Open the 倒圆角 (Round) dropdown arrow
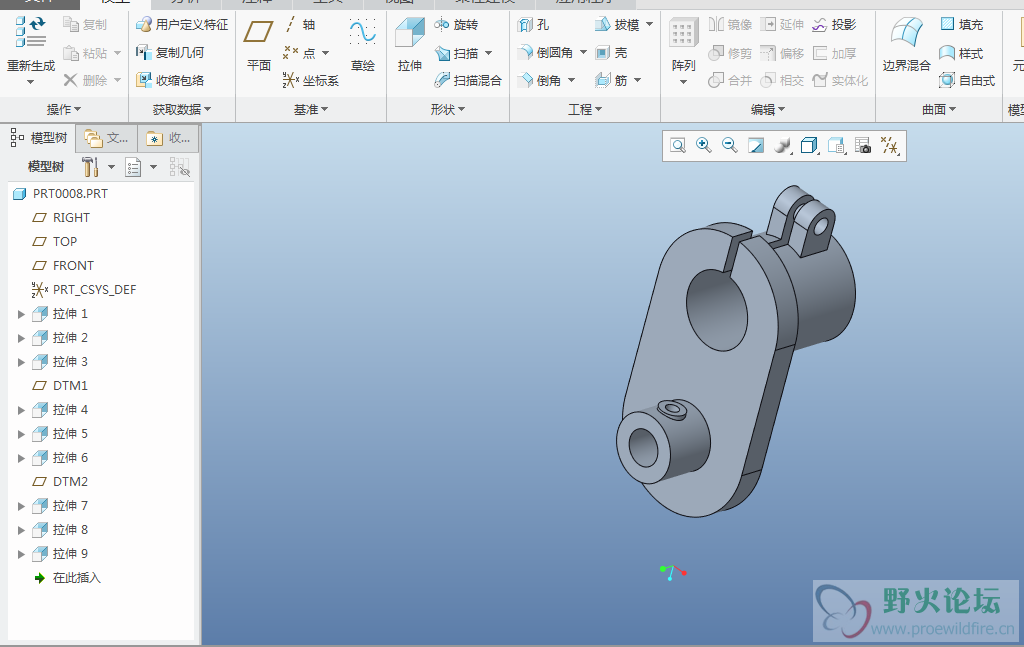 583,52
